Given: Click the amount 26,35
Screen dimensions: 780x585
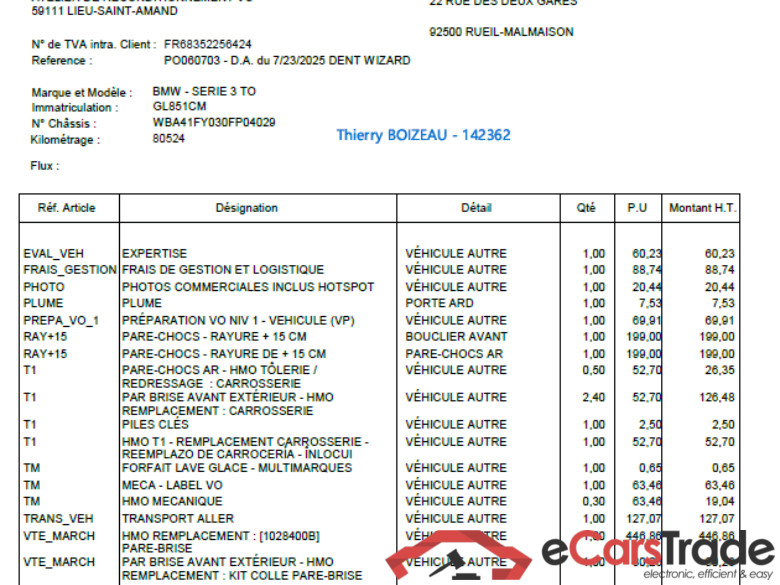Looking at the screenshot, I should click(720, 370).
